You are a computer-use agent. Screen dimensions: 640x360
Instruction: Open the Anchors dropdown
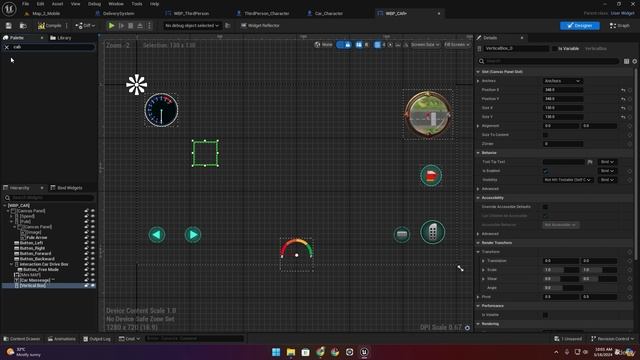pyautogui.click(x=562, y=81)
